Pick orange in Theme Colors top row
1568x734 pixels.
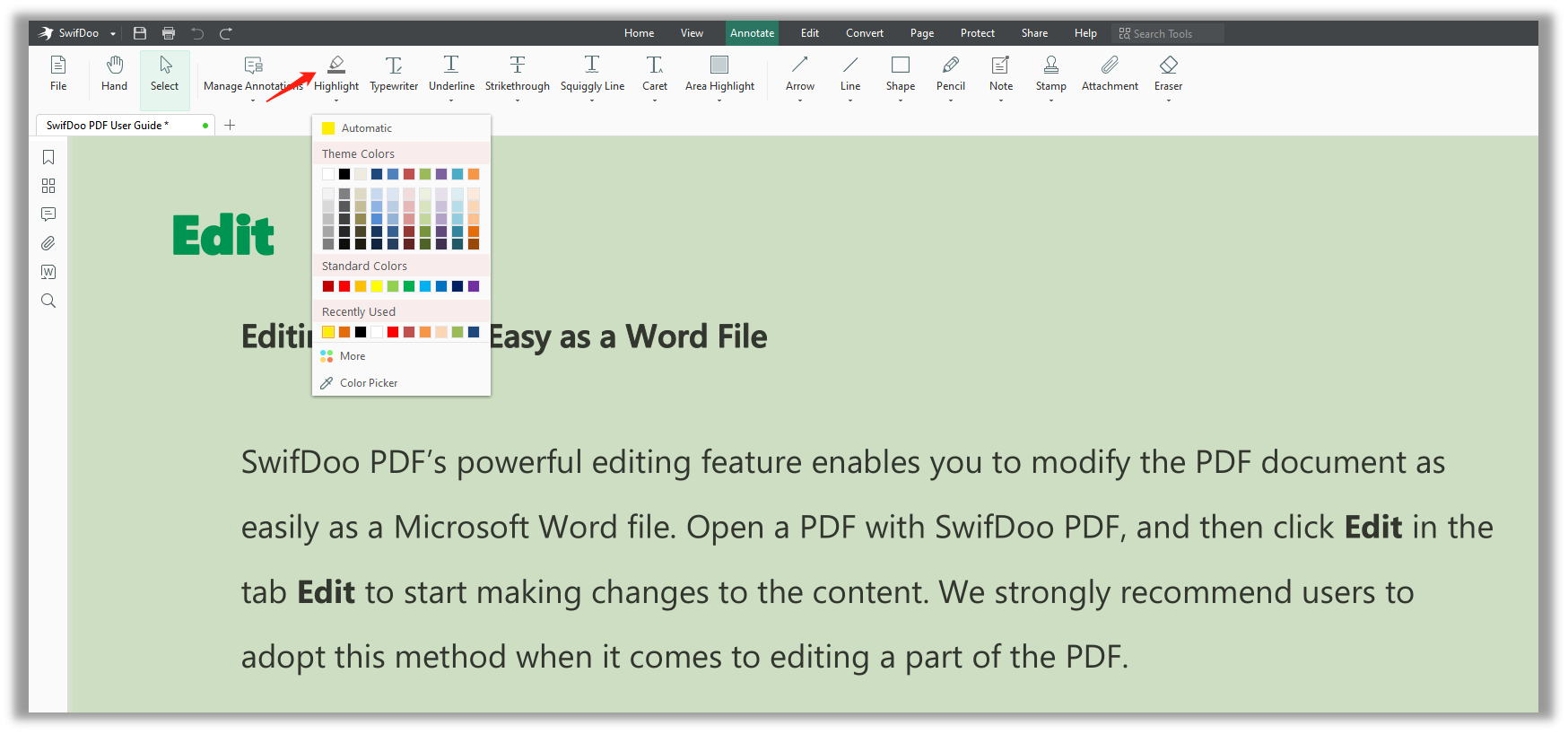(474, 174)
